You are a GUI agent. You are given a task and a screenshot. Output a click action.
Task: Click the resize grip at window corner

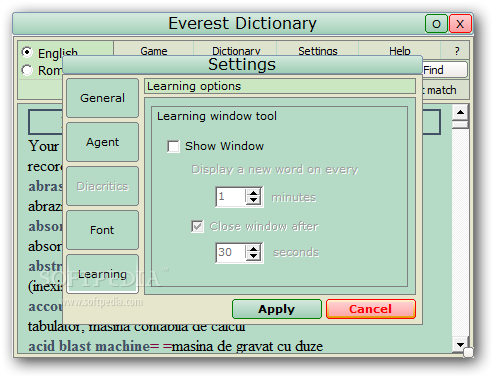(x=468, y=352)
